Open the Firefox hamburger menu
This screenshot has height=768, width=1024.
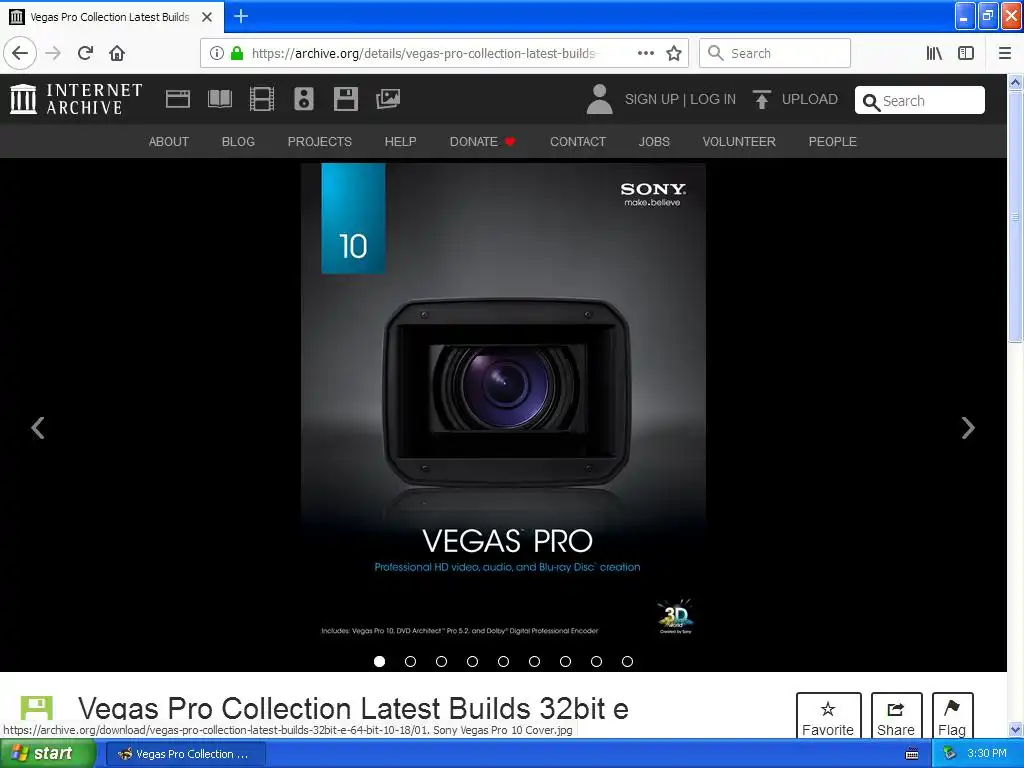[1004, 53]
